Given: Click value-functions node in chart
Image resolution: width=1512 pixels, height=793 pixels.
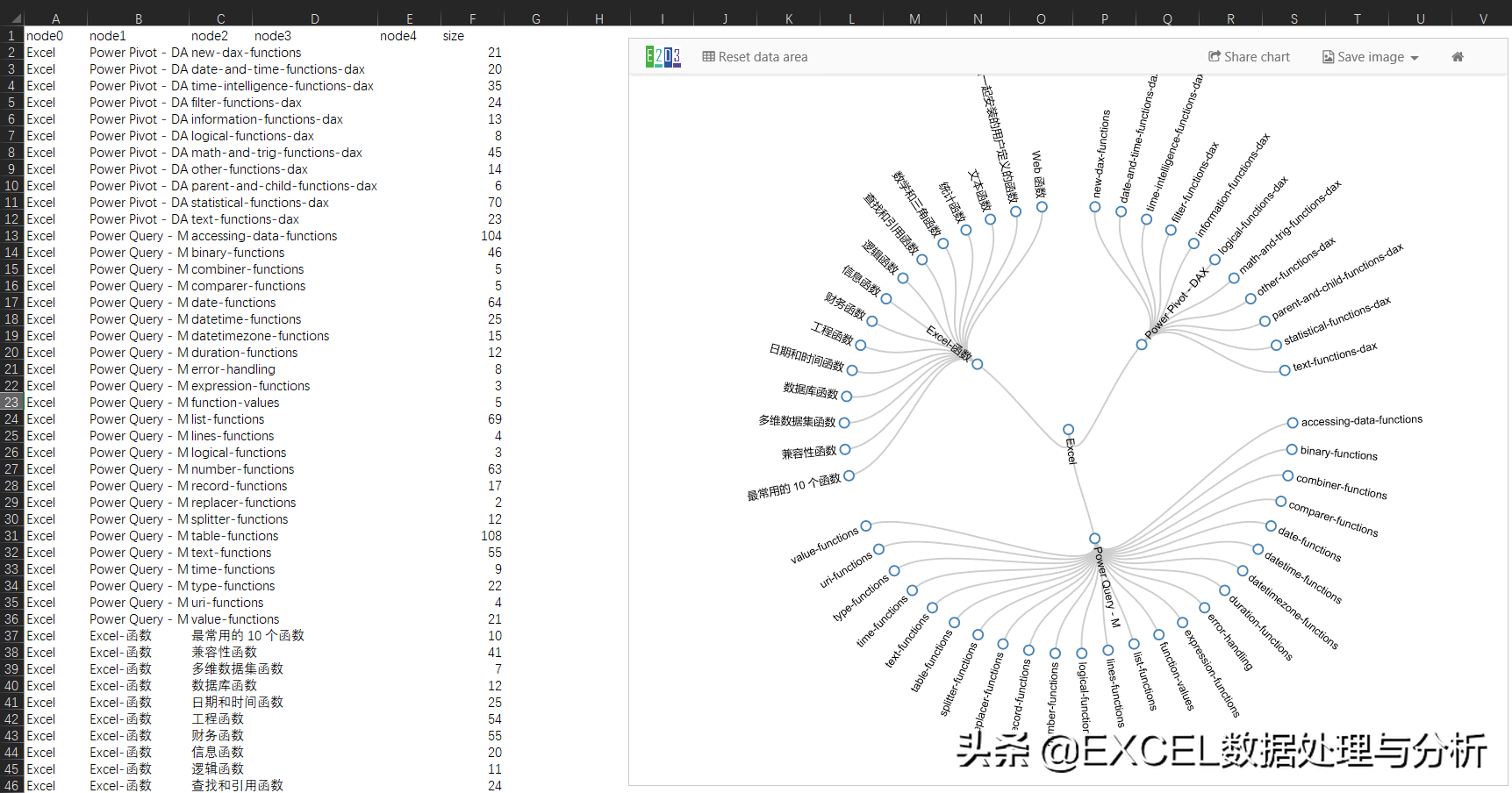Looking at the screenshot, I should pos(866,526).
